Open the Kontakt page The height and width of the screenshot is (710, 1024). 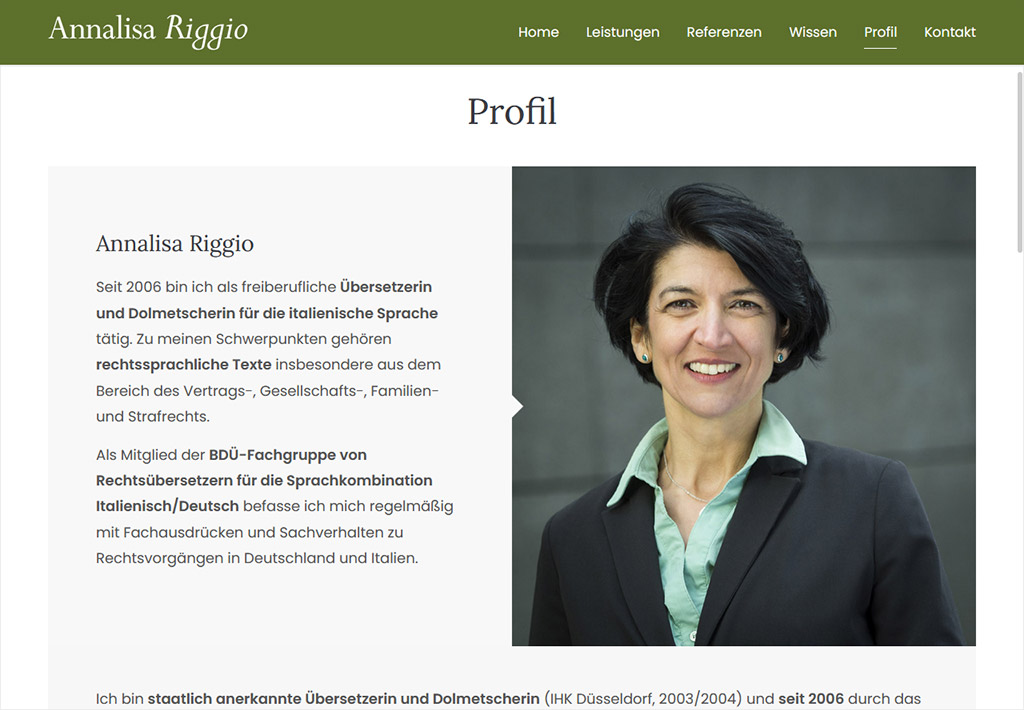tap(950, 32)
